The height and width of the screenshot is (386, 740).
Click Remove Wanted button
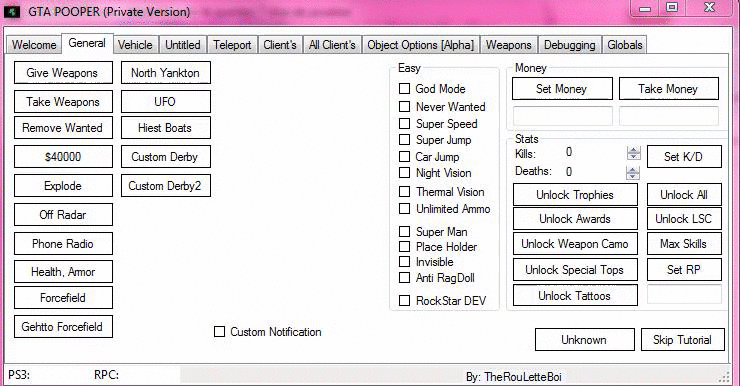pyautogui.click(x=63, y=127)
